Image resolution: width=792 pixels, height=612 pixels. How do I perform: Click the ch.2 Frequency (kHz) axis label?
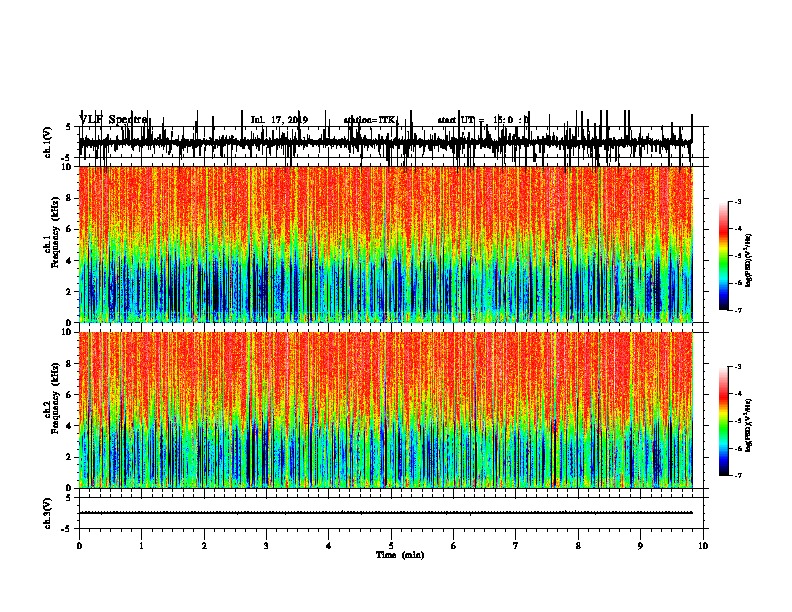click(x=52, y=398)
